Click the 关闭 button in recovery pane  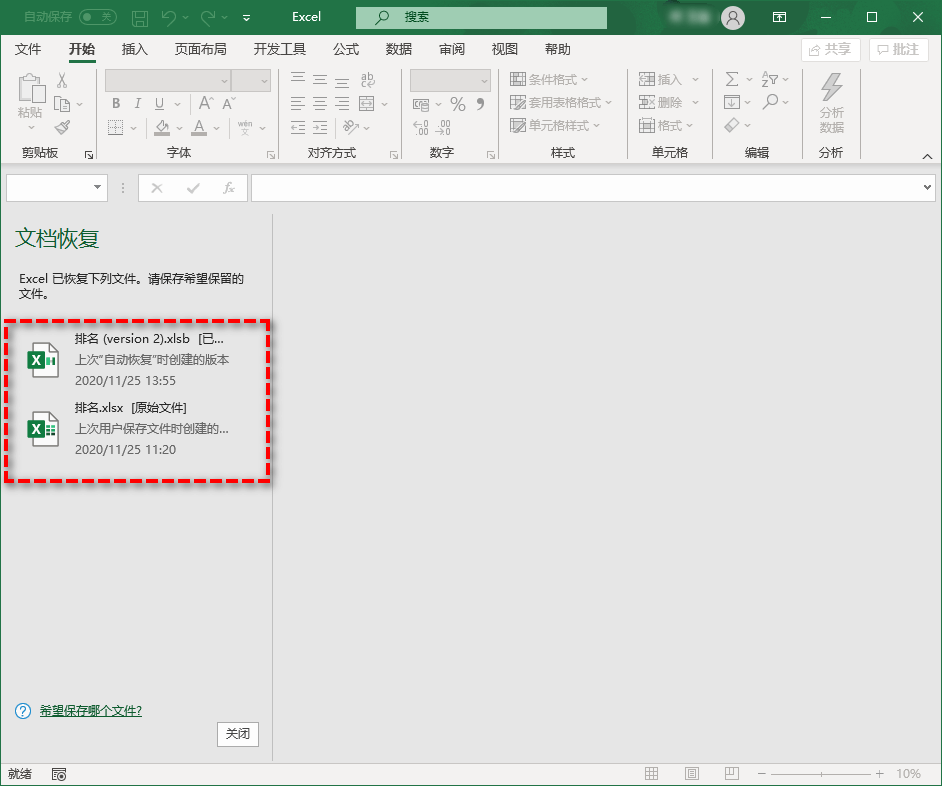pos(237,734)
